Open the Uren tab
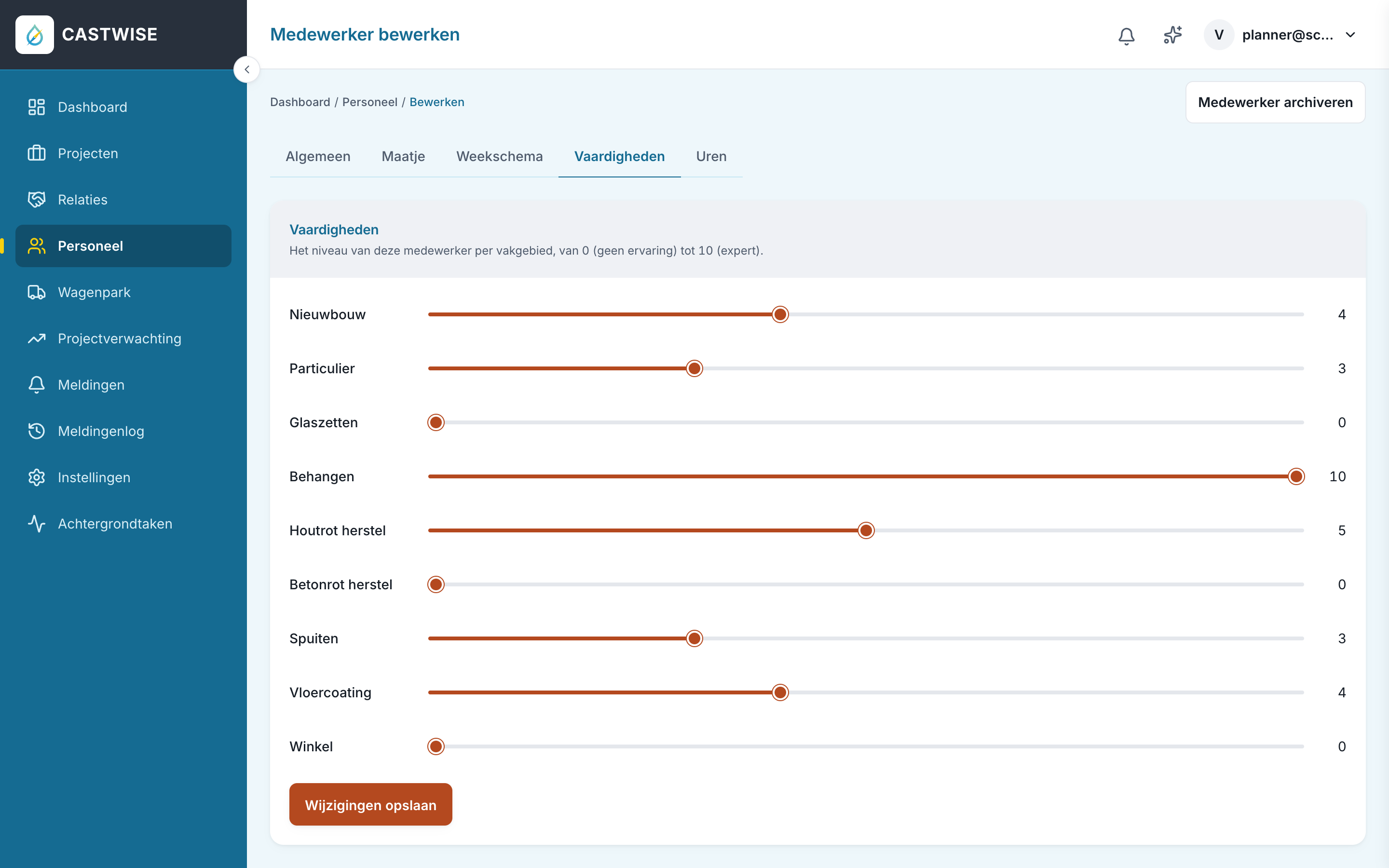 coord(711,156)
